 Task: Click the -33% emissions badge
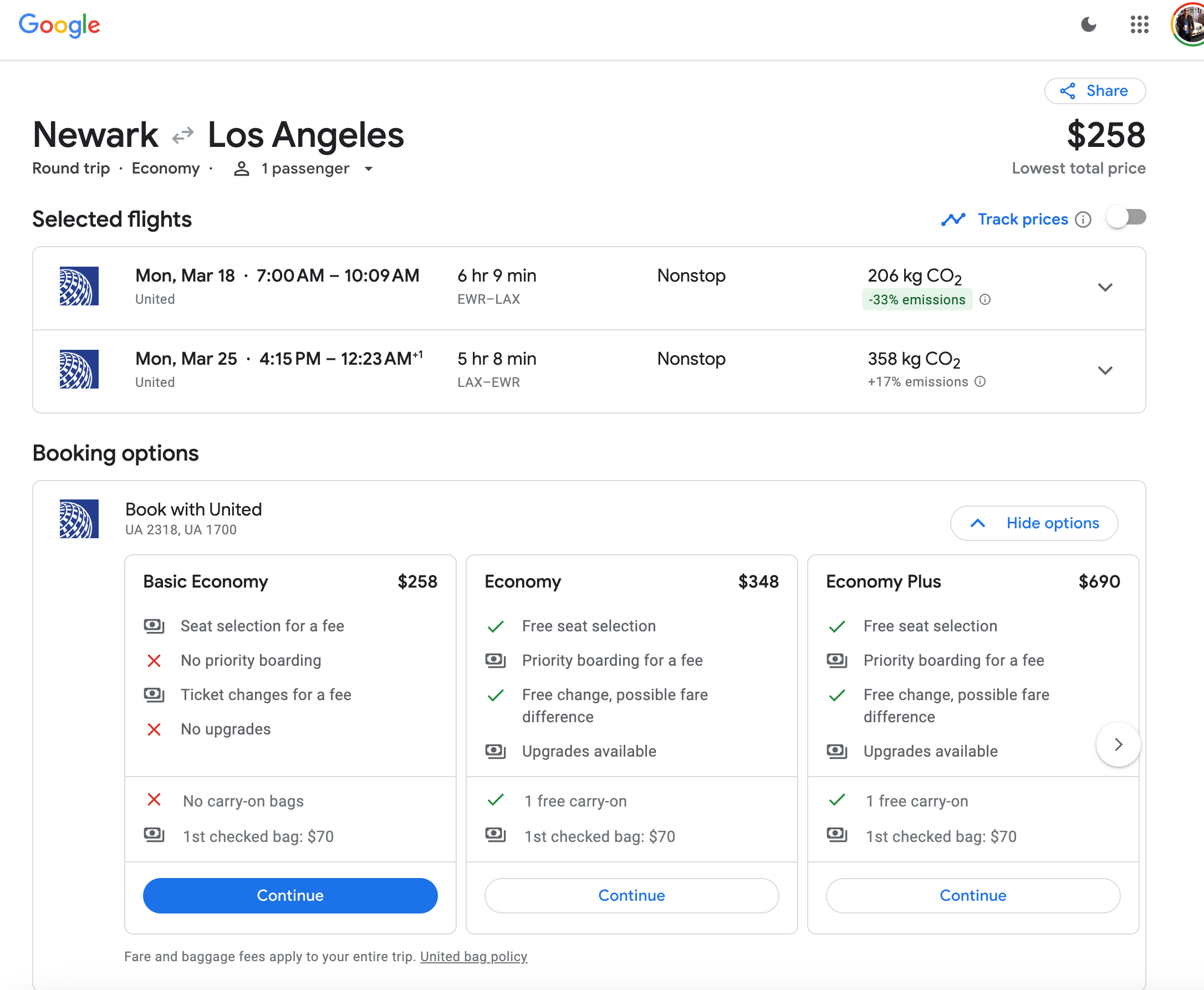[916, 300]
